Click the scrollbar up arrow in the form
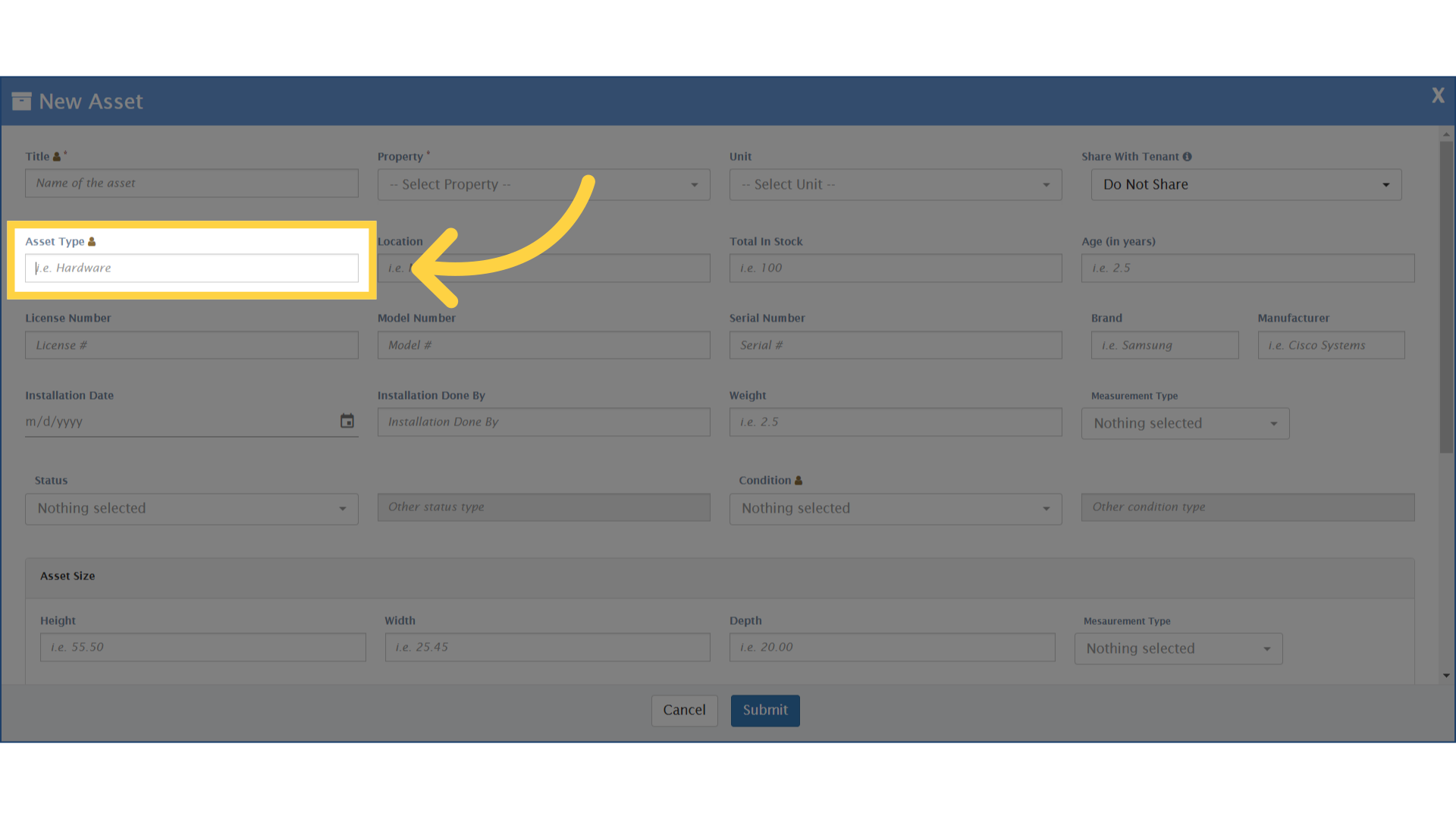 point(1446,134)
